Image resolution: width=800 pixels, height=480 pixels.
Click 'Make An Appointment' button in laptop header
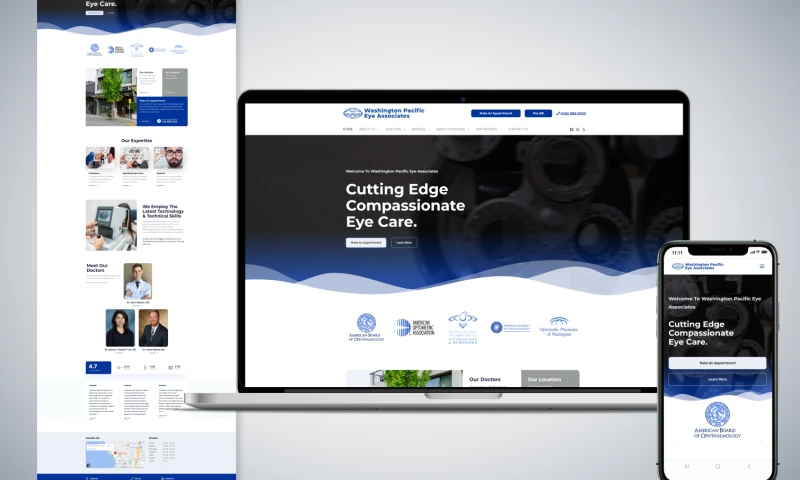point(495,113)
